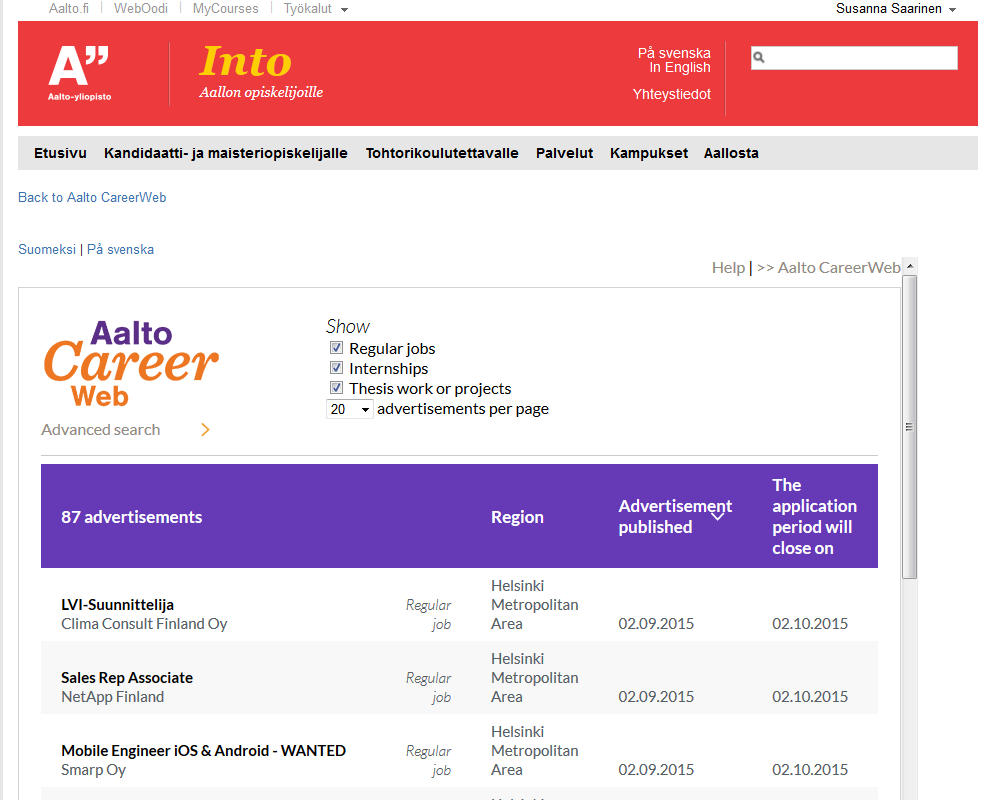The width and height of the screenshot is (990, 800).
Task: Open Advanced search
Action: pos(100,430)
